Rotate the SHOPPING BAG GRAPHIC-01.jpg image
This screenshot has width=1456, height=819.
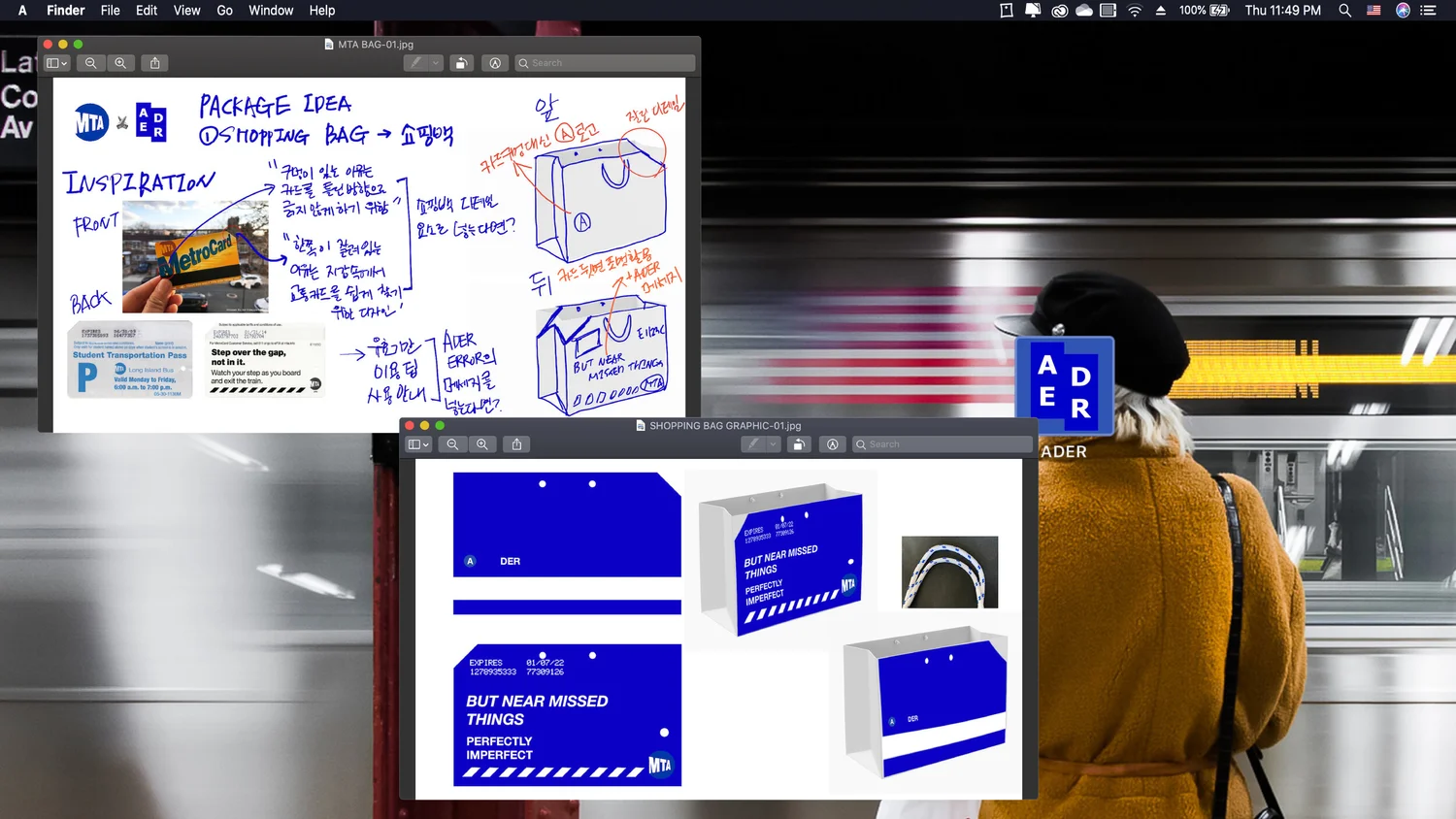pos(799,444)
